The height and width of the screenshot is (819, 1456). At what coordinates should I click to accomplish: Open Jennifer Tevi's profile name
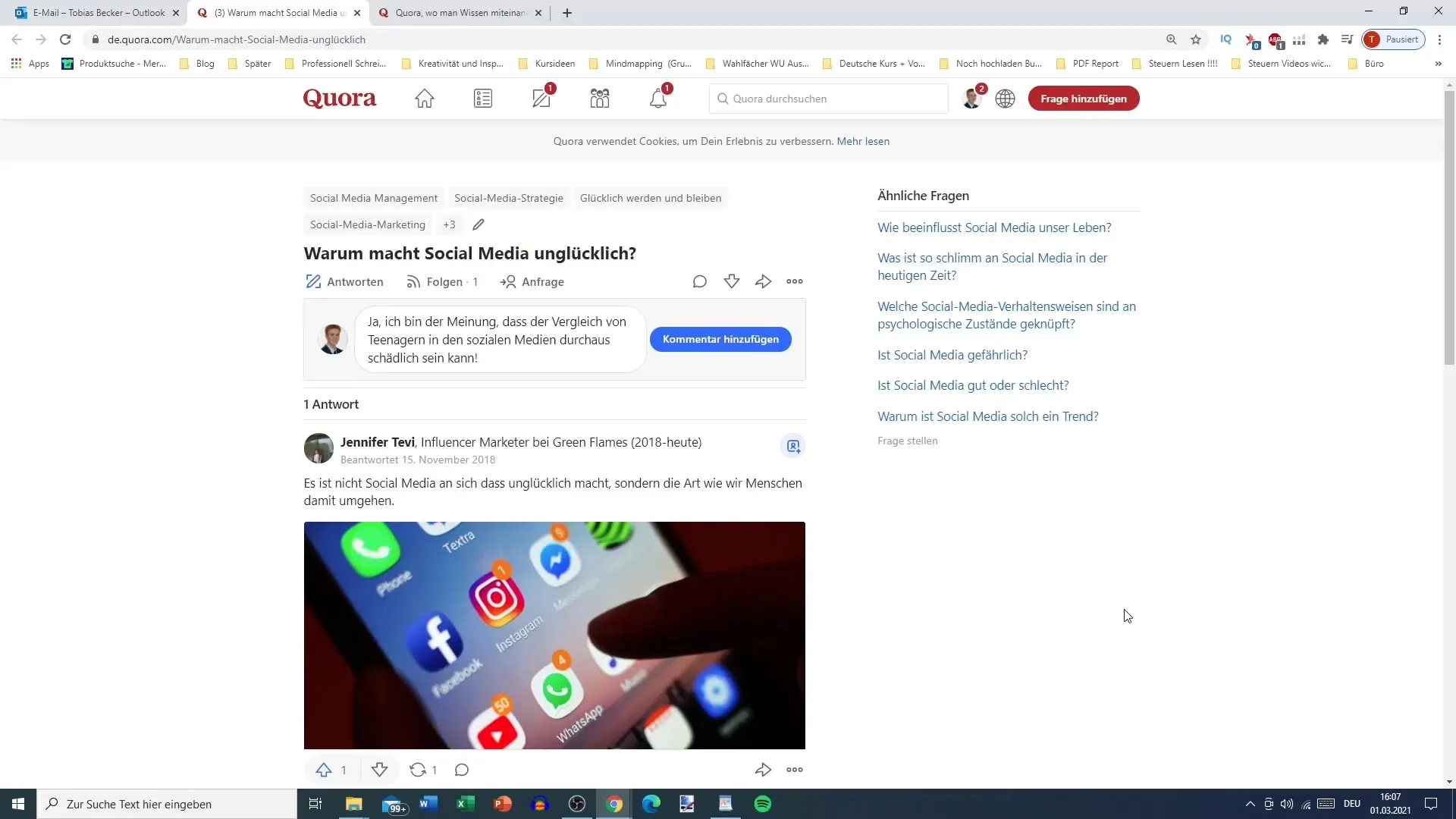378,442
